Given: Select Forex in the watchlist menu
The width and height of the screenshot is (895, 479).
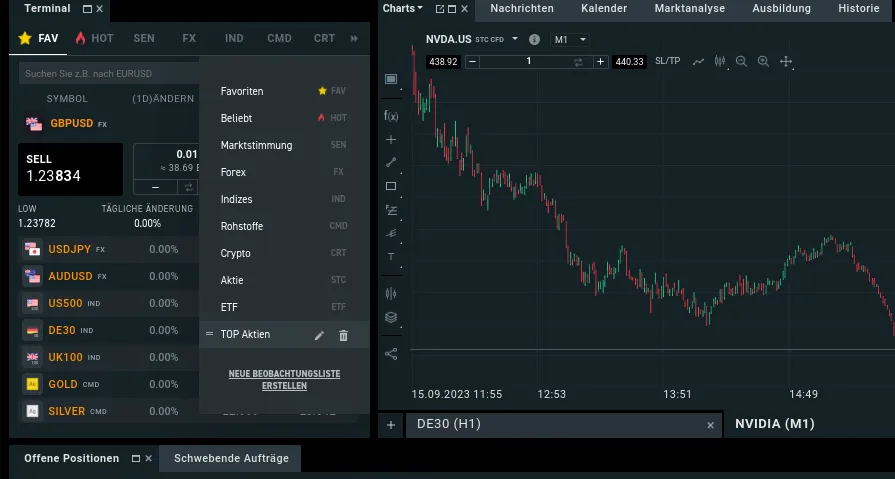Looking at the screenshot, I should 284,172.
